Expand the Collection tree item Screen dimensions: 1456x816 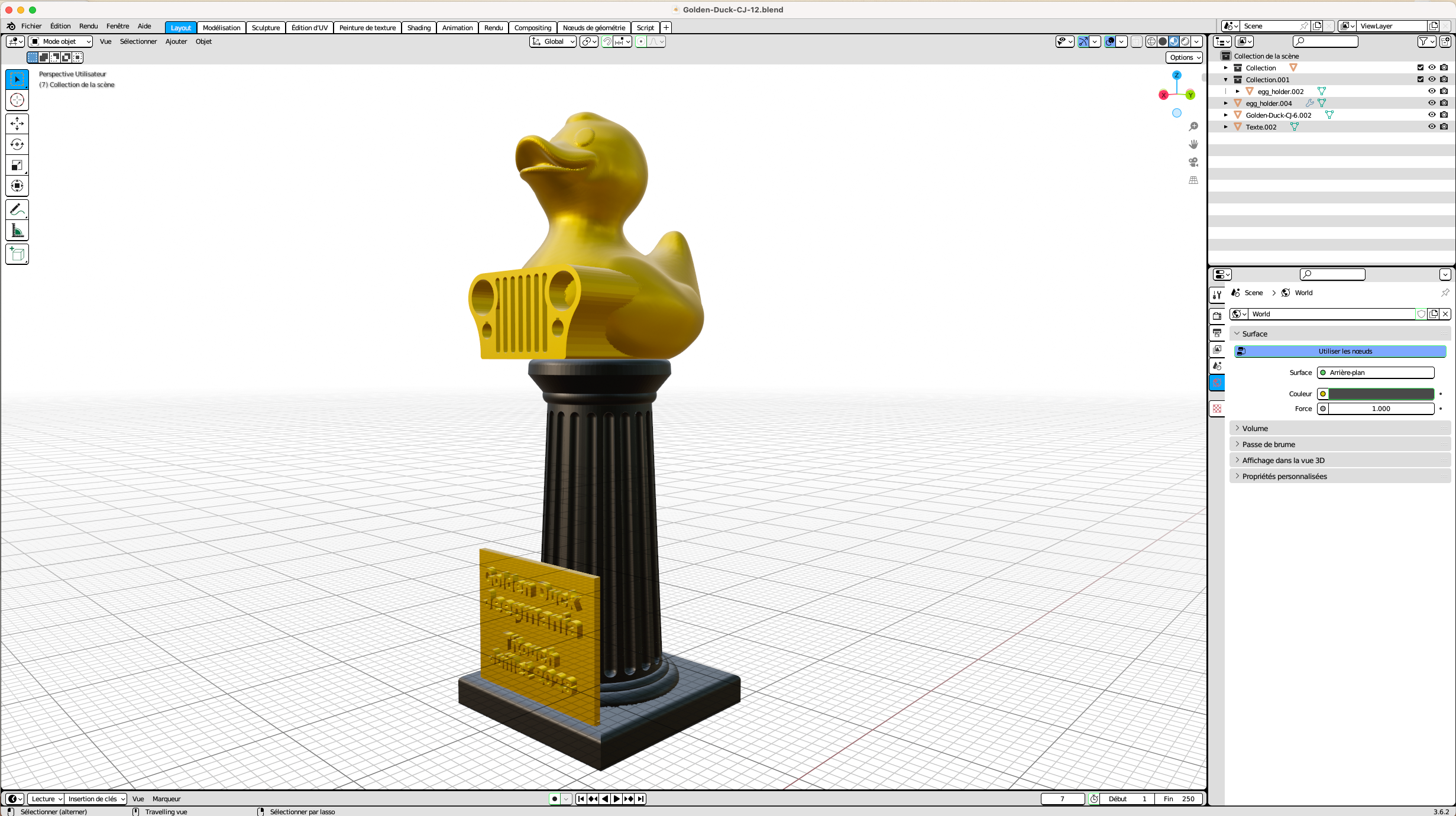(x=1226, y=68)
